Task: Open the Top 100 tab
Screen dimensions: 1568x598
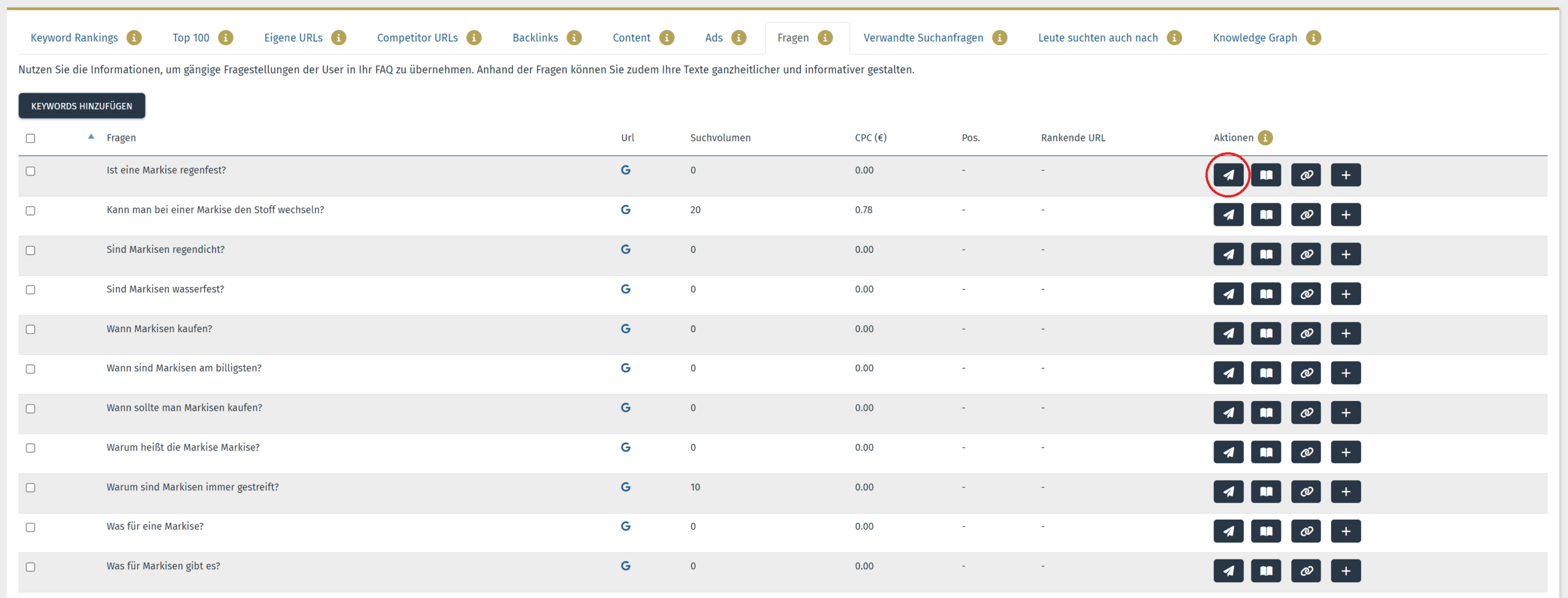Action: [x=191, y=38]
